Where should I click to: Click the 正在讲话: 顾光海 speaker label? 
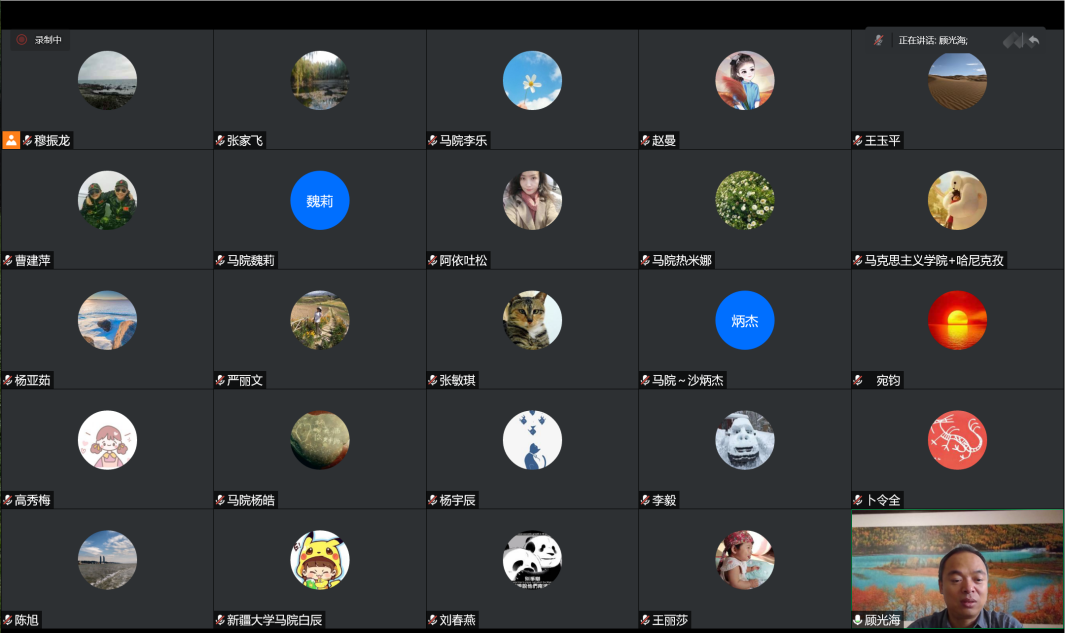click(x=933, y=40)
